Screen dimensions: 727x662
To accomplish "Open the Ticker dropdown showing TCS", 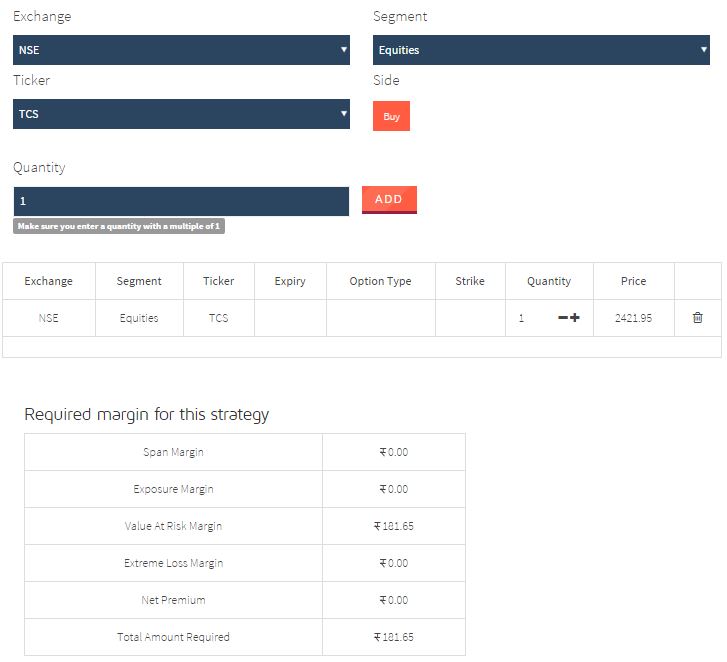I will tap(181, 114).
